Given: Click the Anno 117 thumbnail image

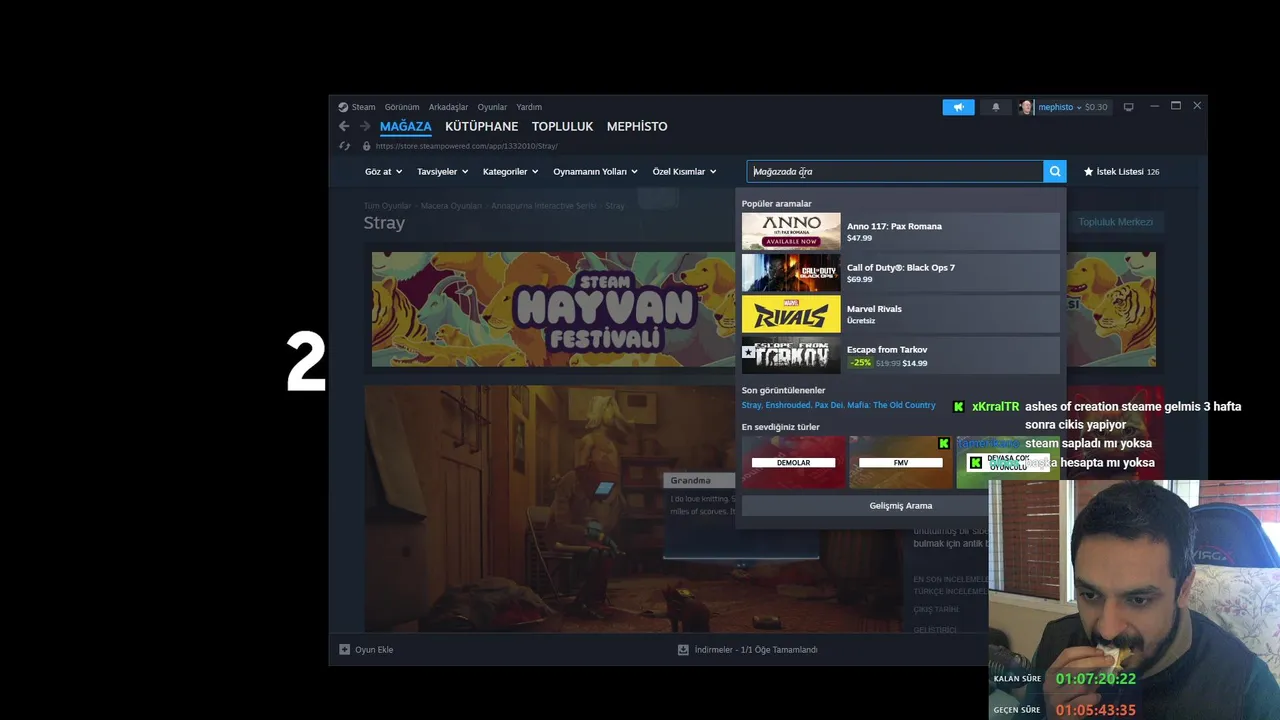Looking at the screenshot, I should pyautogui.click(x=791, y=232).
